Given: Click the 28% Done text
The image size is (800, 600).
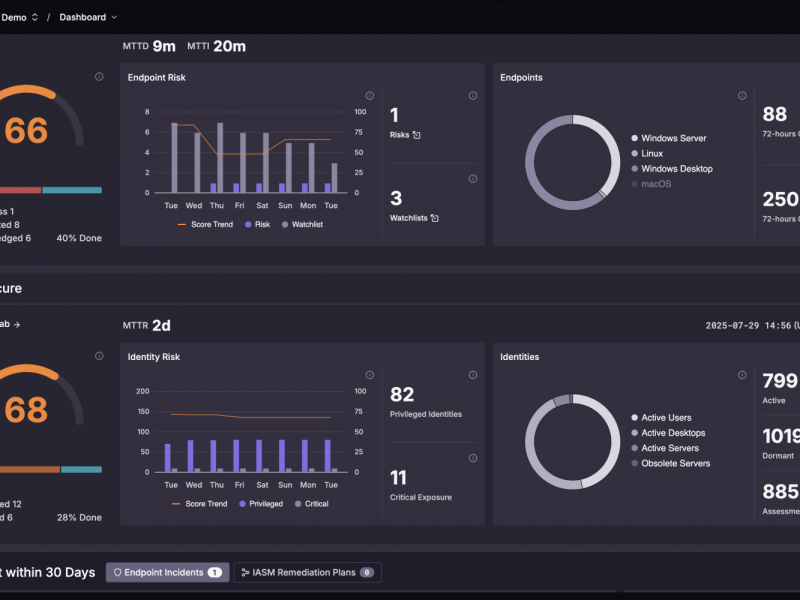Looking at the screenshot, I should coord(79,518).
